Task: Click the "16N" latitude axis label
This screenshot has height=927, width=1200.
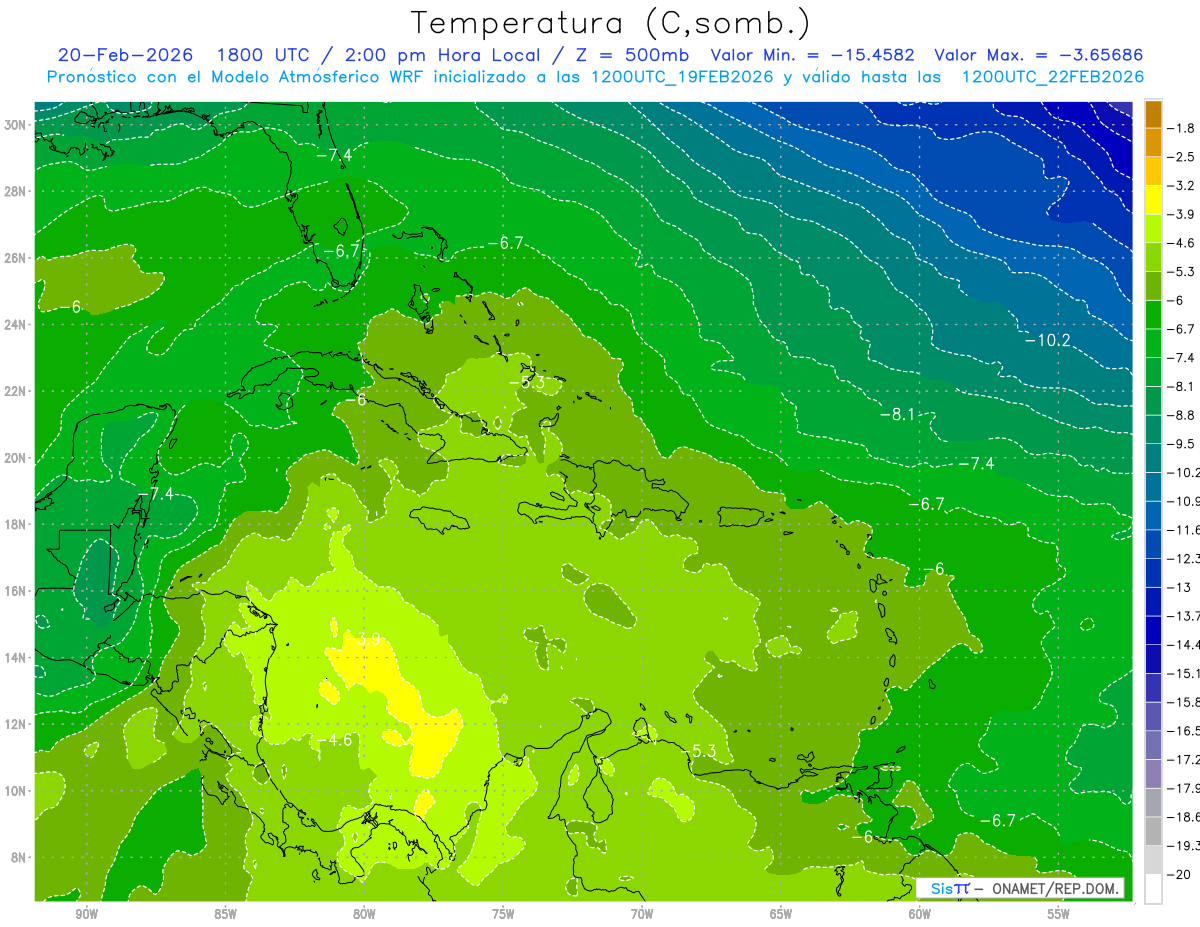Action: 16,591
